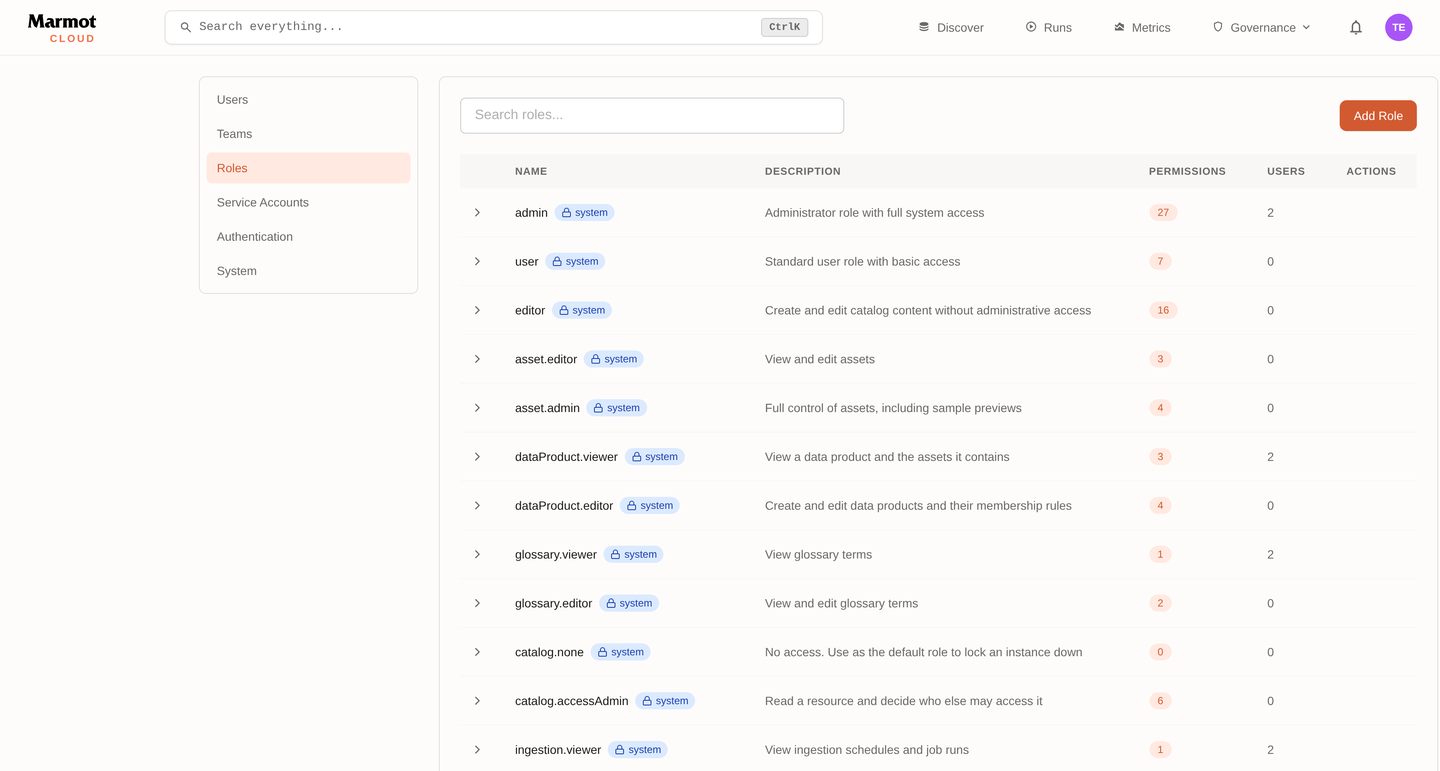The image size is (1440, 771).
Task: Focus the Search everything field
Action: 493,28
